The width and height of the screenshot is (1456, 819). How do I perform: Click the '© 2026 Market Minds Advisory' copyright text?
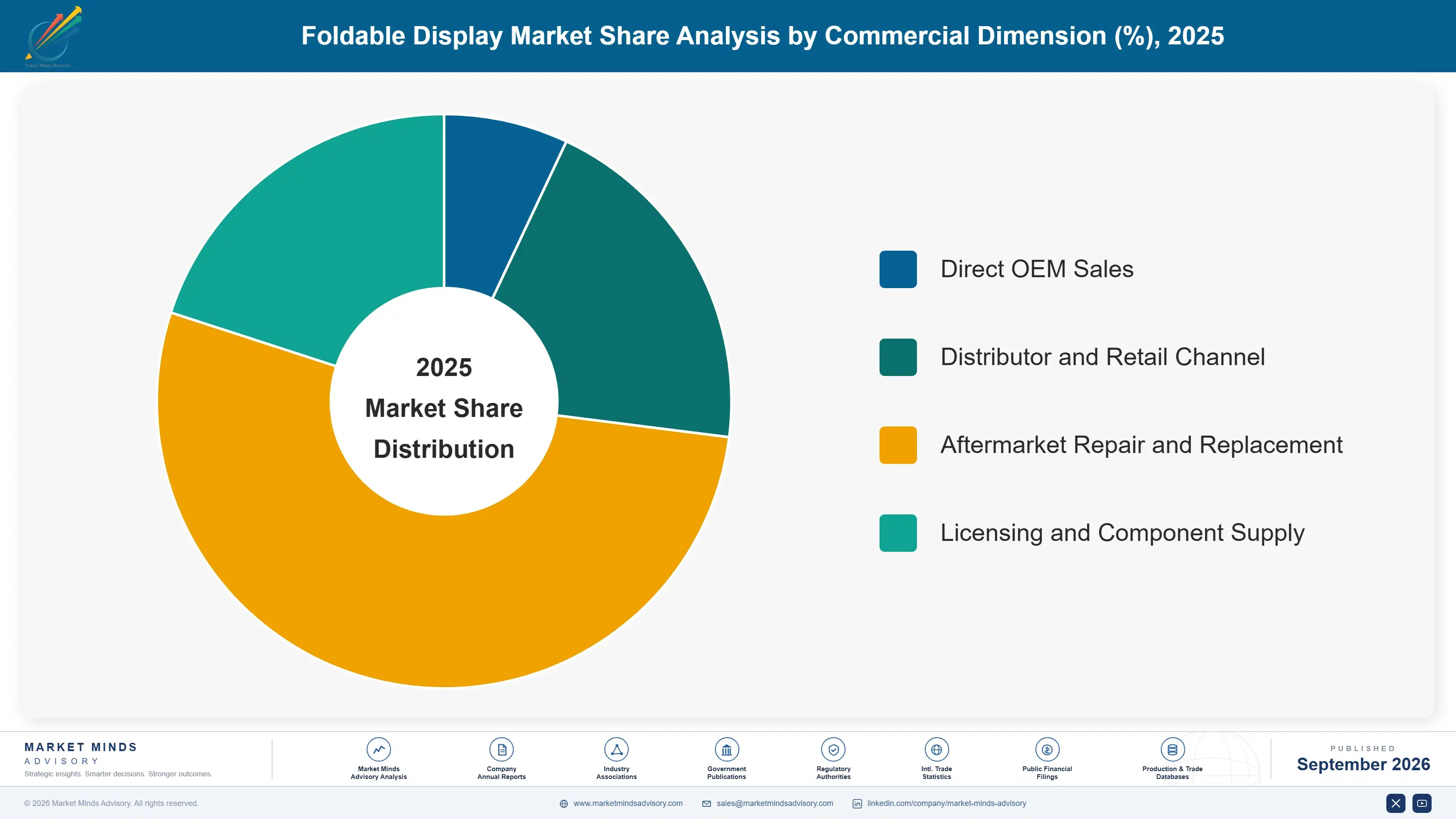point(111,803)
